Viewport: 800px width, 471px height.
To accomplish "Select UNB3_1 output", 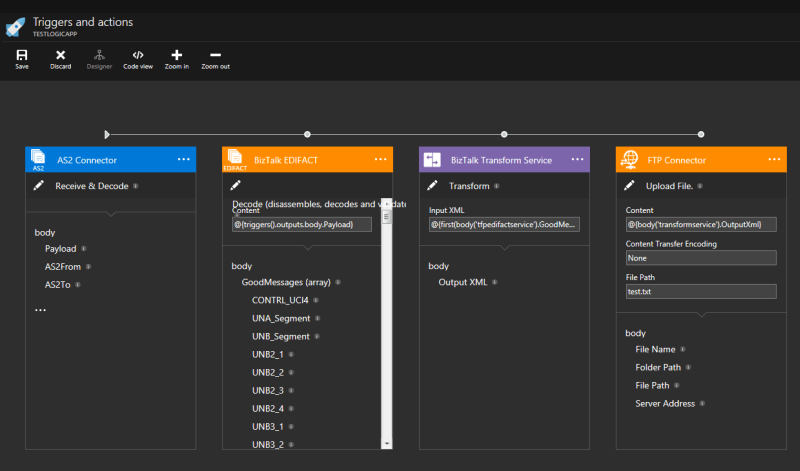I will (x=268, y=427).
